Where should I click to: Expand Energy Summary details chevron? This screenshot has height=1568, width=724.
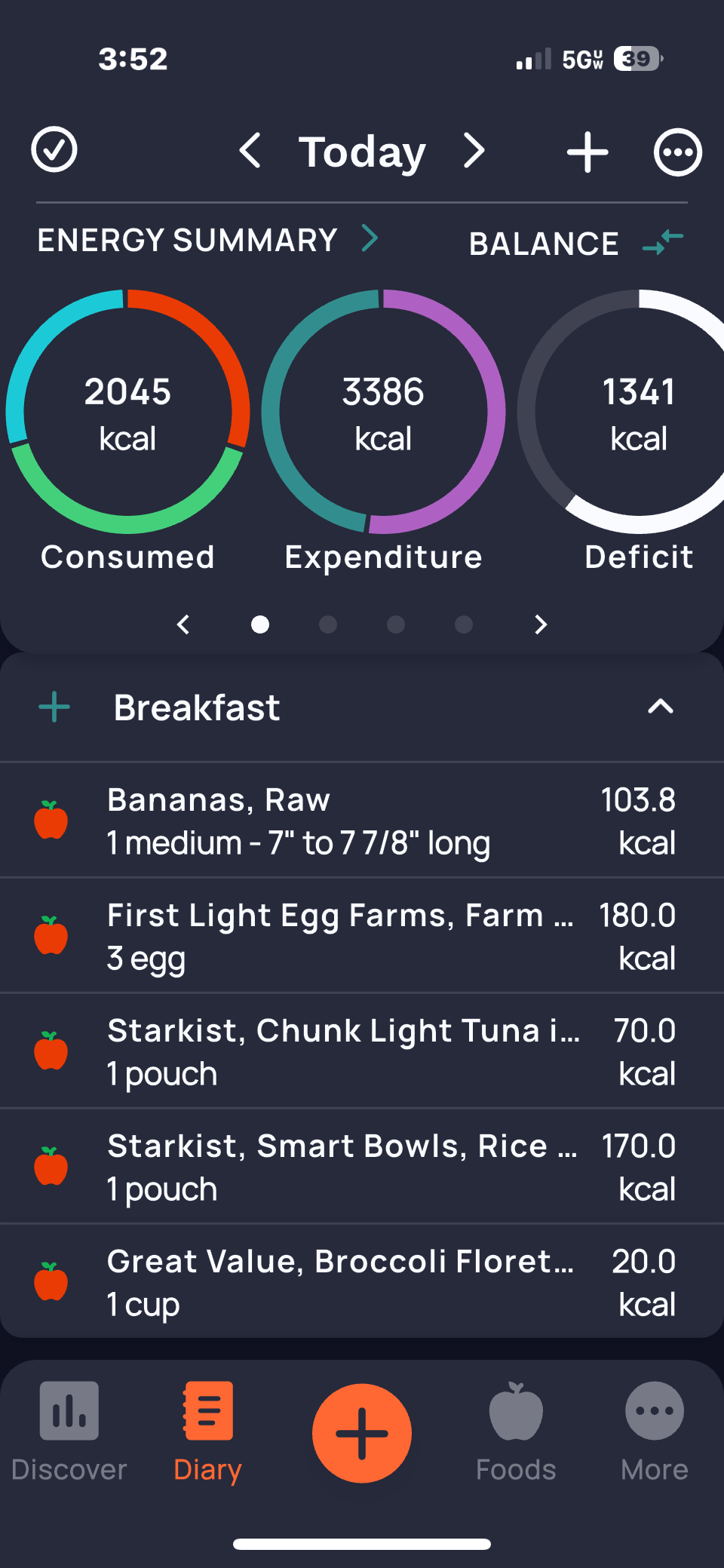coord(370,238)
